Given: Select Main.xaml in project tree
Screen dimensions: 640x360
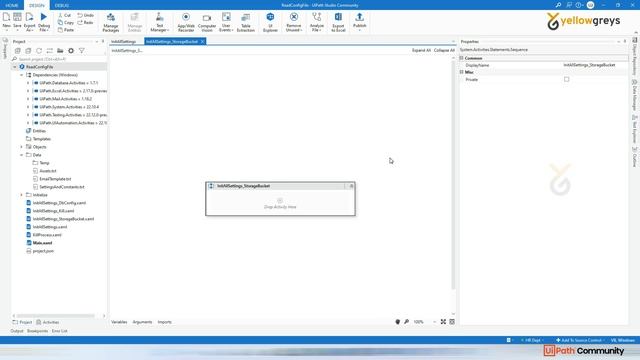Looking at the screenshot, I should tap(39, 243).
